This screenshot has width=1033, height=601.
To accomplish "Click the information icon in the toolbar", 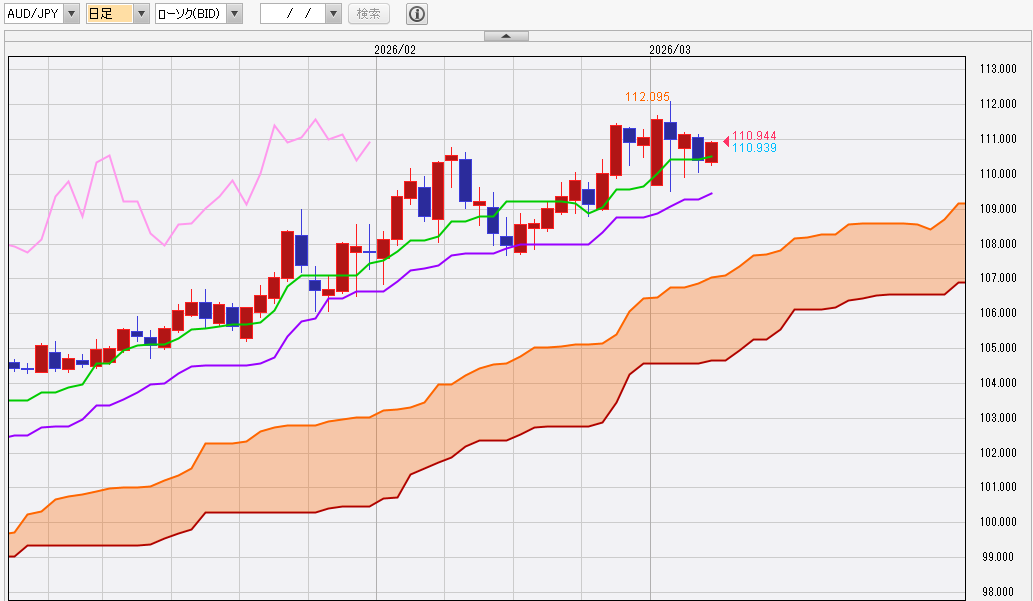I will point(417,14).
